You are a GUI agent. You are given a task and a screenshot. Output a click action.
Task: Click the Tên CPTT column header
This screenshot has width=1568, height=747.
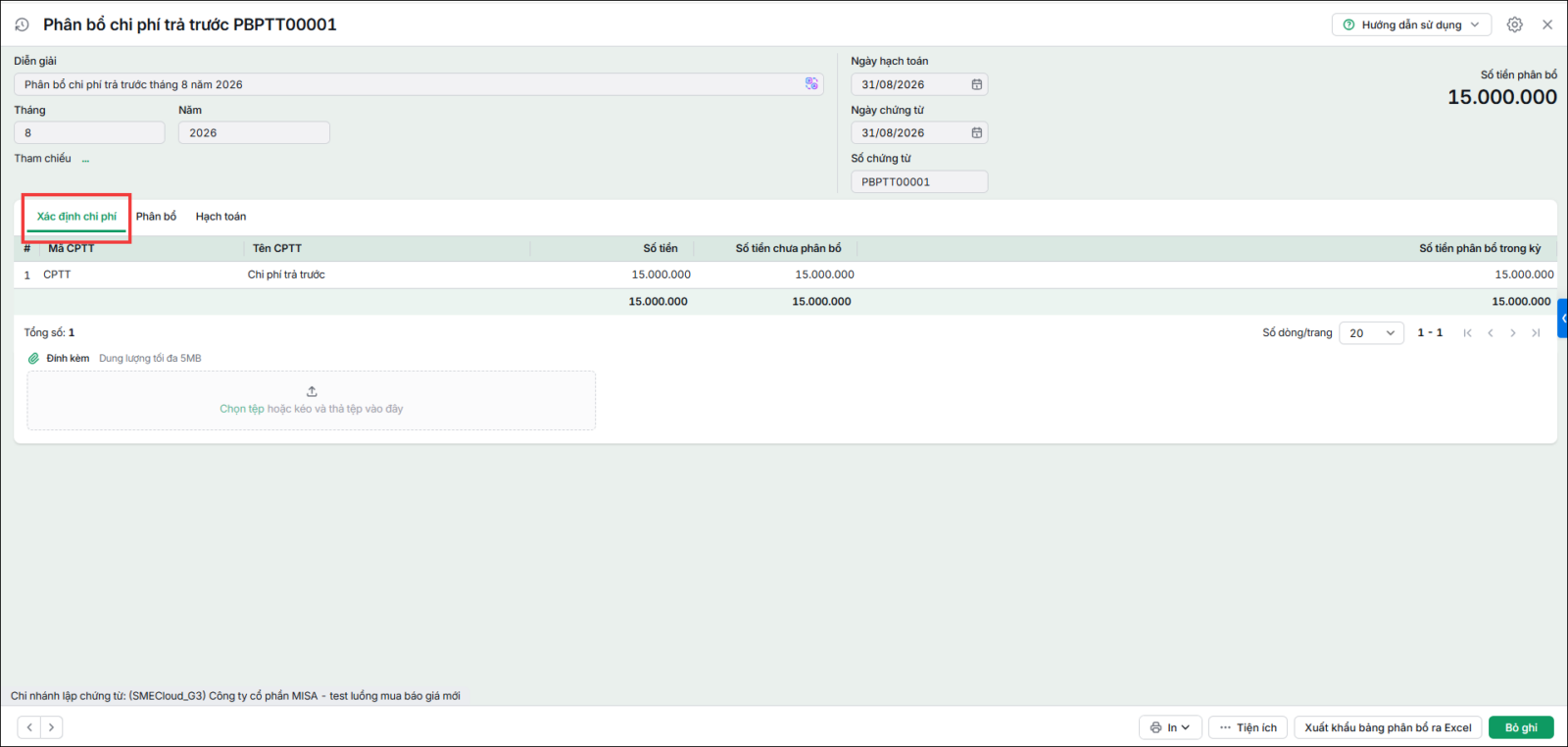[276, 248]
